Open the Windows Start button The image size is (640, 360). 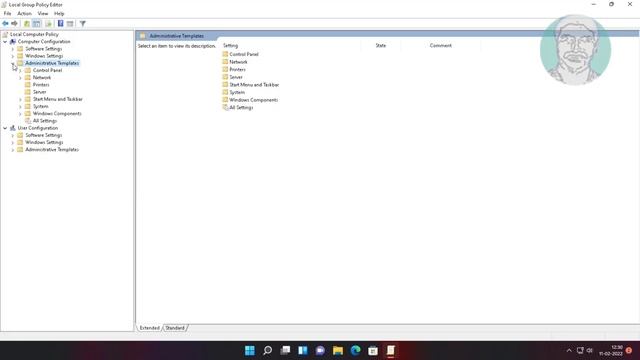click(250, 350)
